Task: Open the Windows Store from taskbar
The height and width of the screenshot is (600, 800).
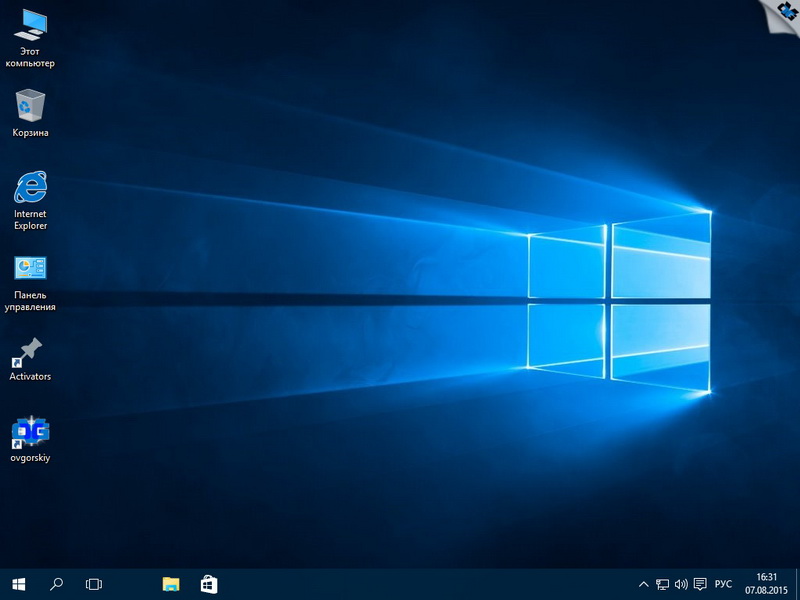Action: coord(209,584)
